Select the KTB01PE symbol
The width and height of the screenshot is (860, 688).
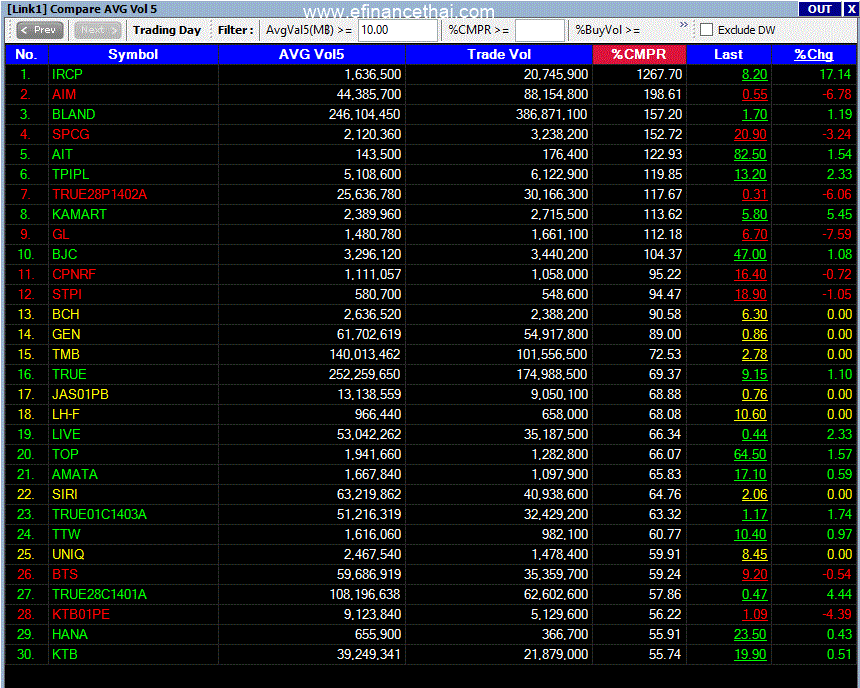coord(81,615)
